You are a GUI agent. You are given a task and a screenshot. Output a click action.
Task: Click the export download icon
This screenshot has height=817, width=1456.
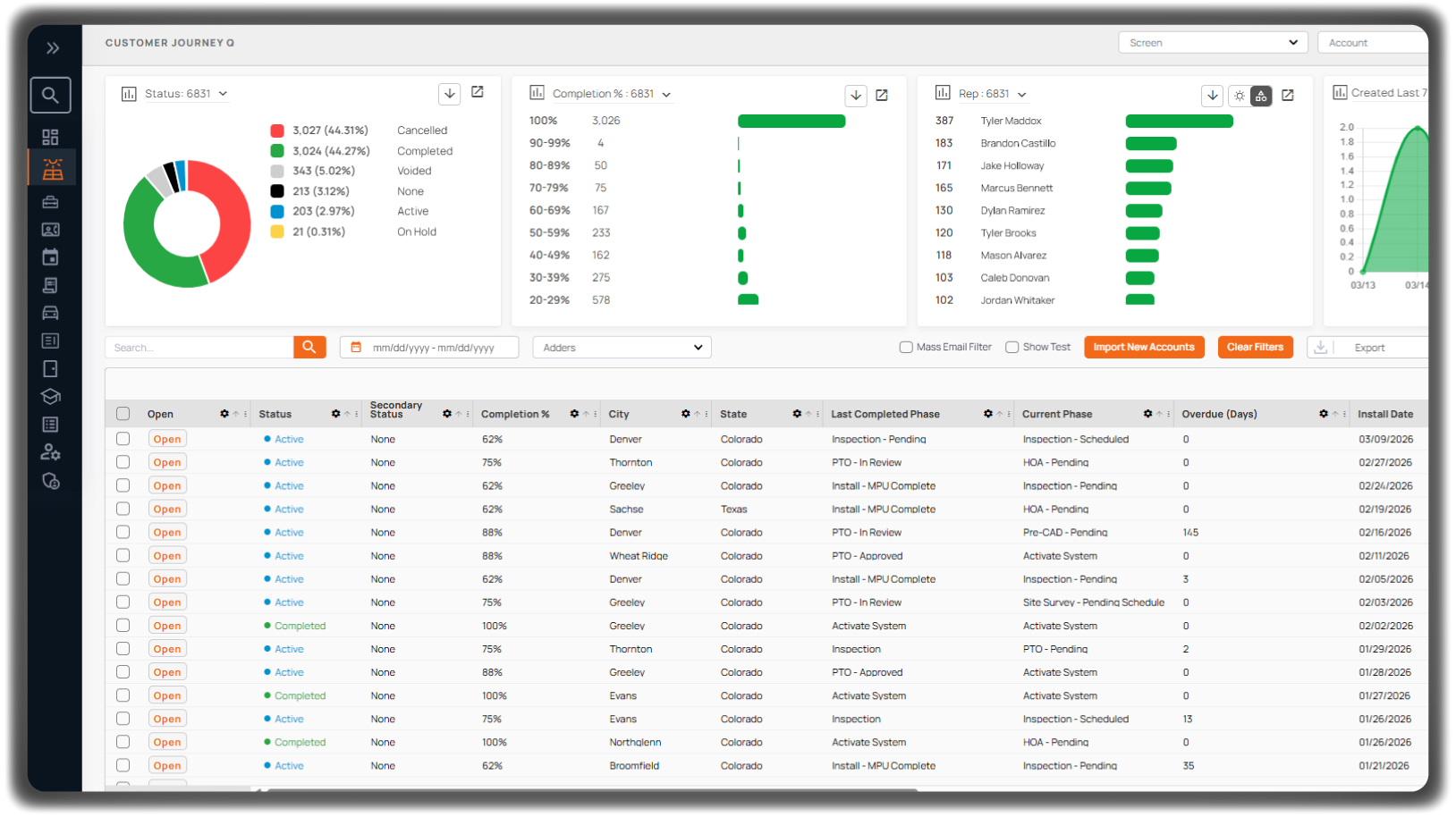click(x=1321, y=347)
